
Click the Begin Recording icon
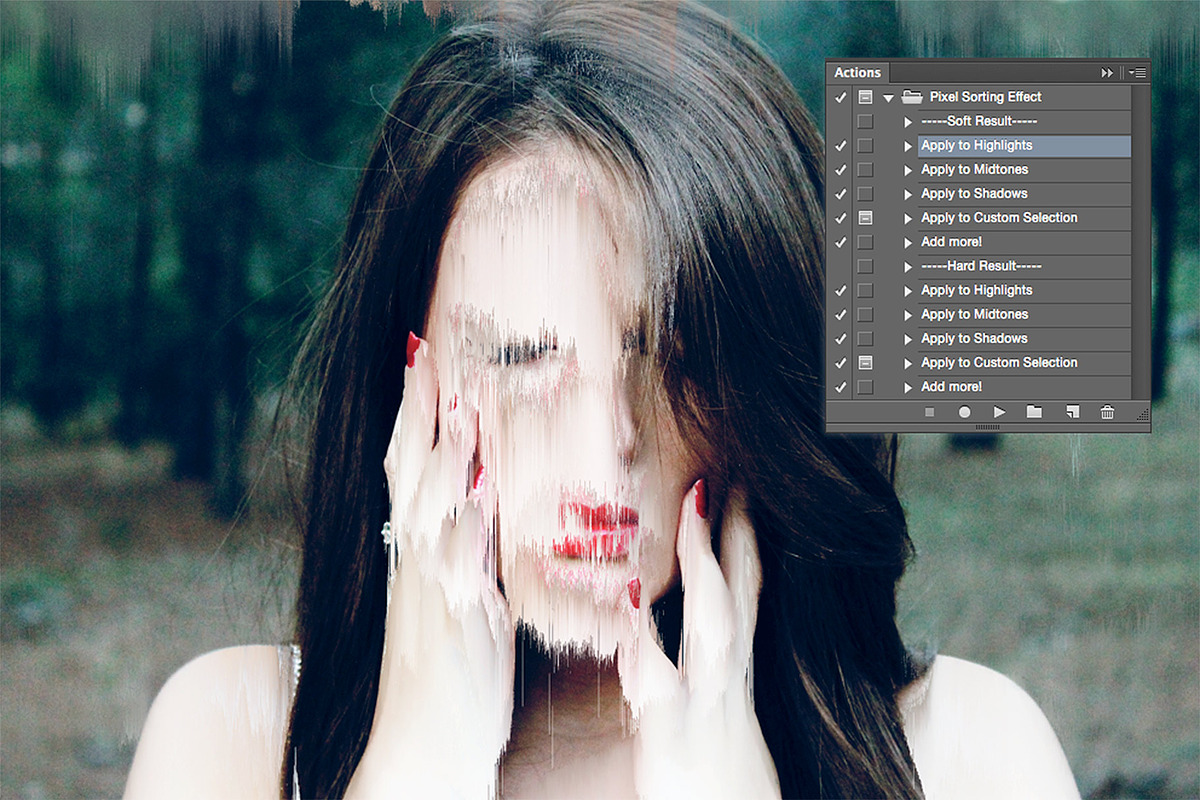click(963, 412)
